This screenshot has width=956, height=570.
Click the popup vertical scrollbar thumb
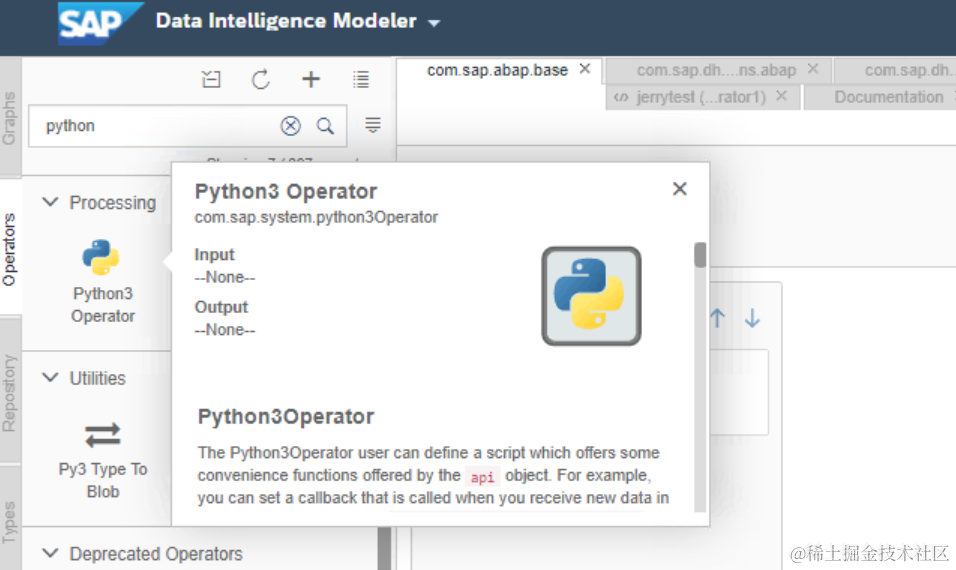click(700, 255)
